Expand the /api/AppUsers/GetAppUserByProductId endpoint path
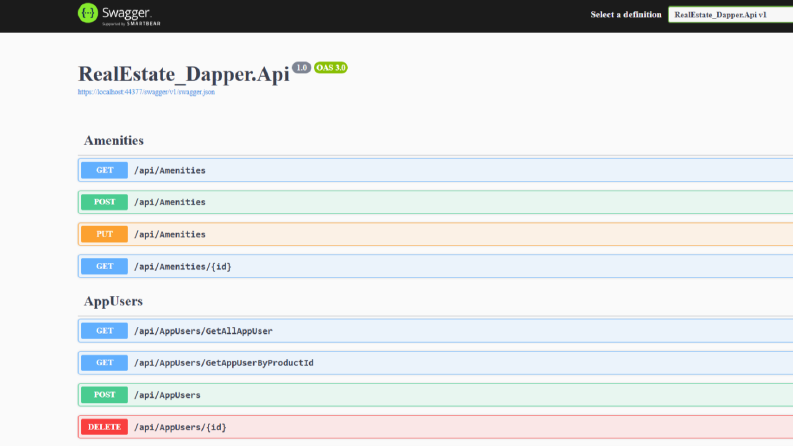 pos(224,363)
